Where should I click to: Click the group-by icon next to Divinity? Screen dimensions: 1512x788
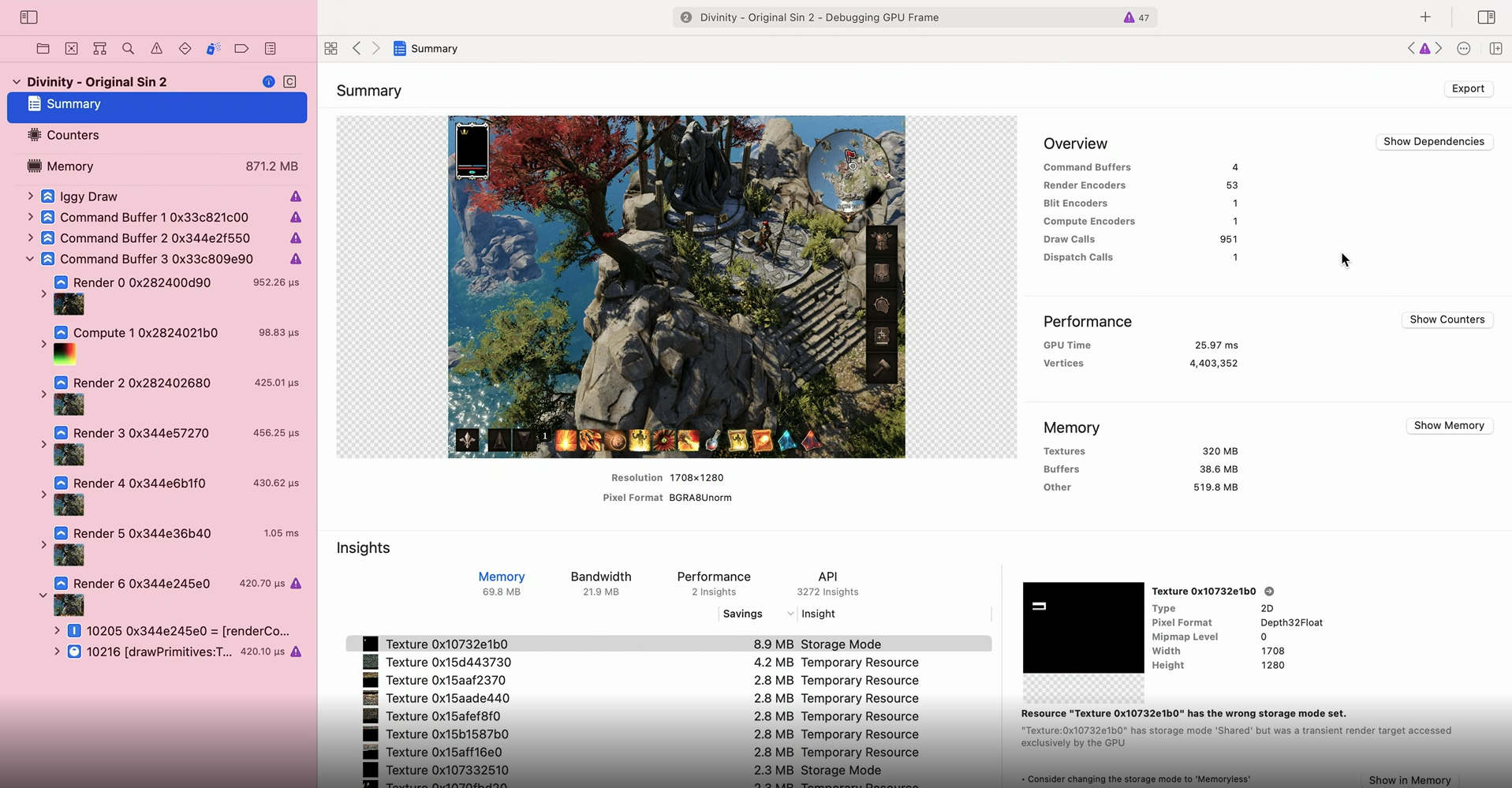click(290, 82)
